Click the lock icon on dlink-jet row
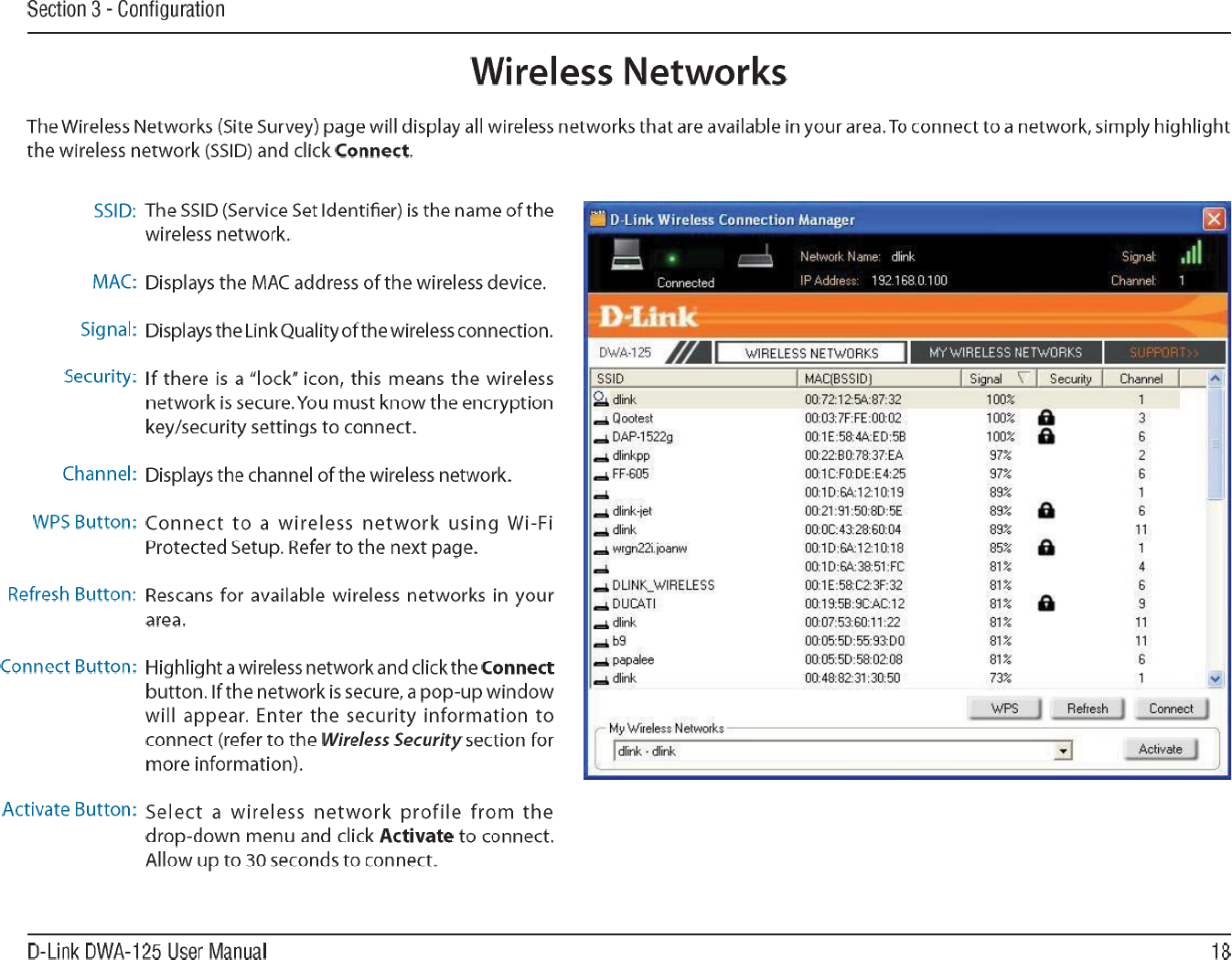 (1046, 510)
